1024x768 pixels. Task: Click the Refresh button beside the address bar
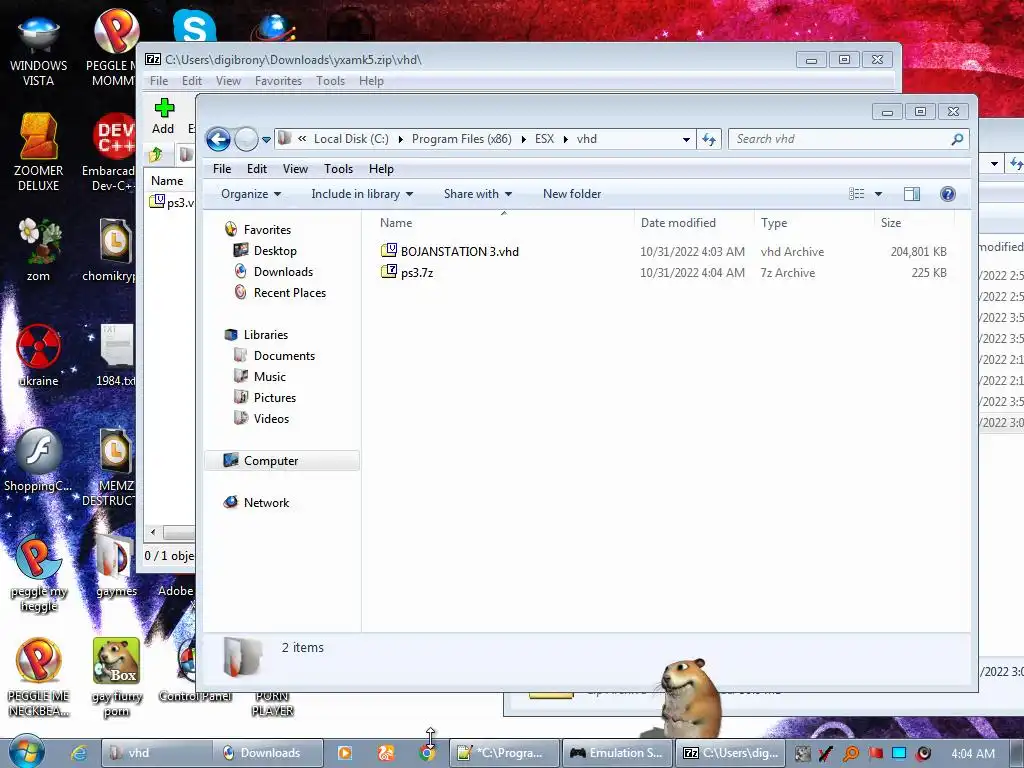[709, 139]
